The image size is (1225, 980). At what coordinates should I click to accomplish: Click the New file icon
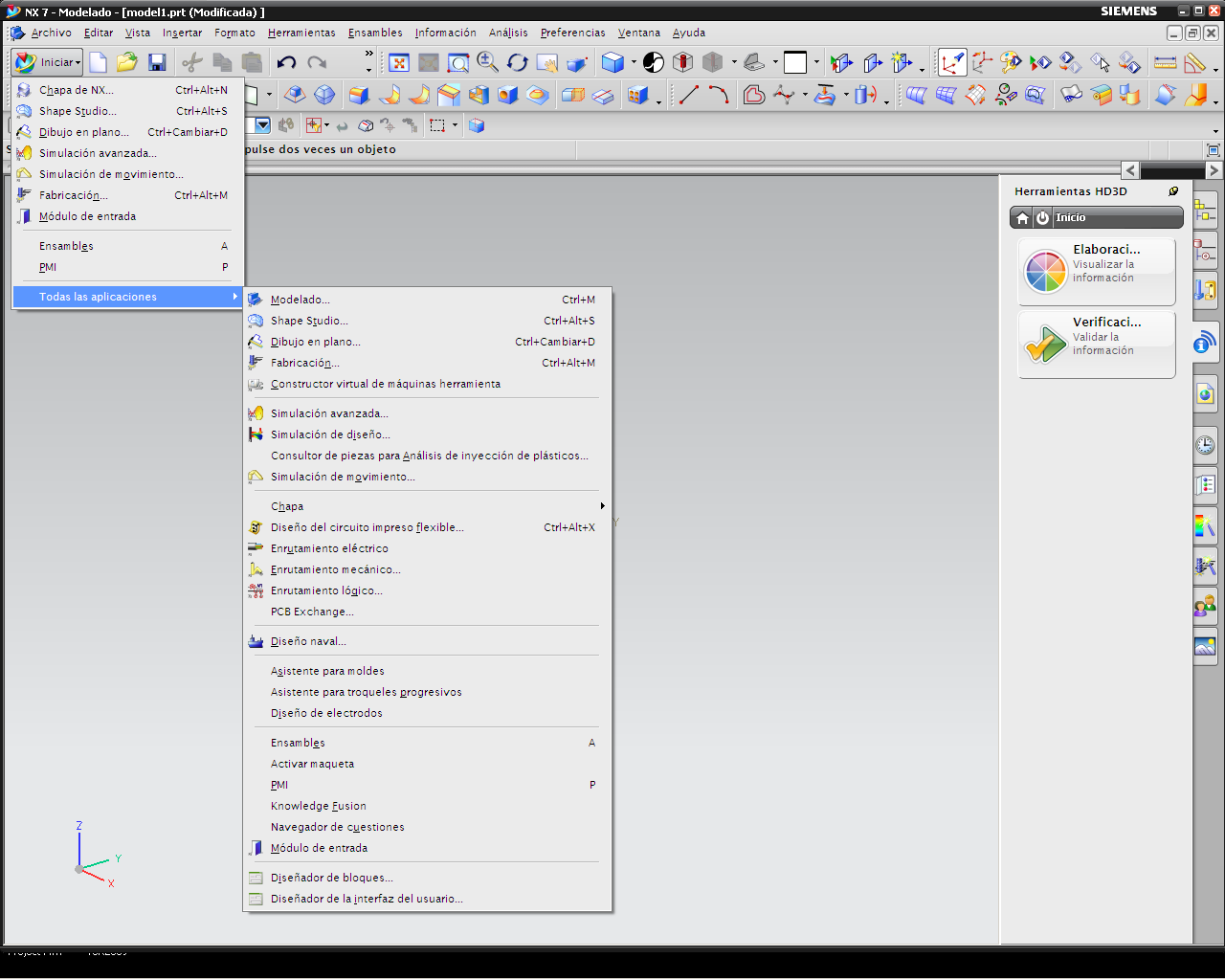(x=98, y=63)
